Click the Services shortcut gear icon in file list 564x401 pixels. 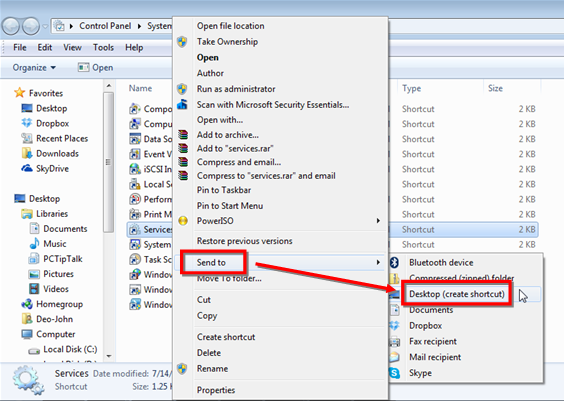(135, 229)
